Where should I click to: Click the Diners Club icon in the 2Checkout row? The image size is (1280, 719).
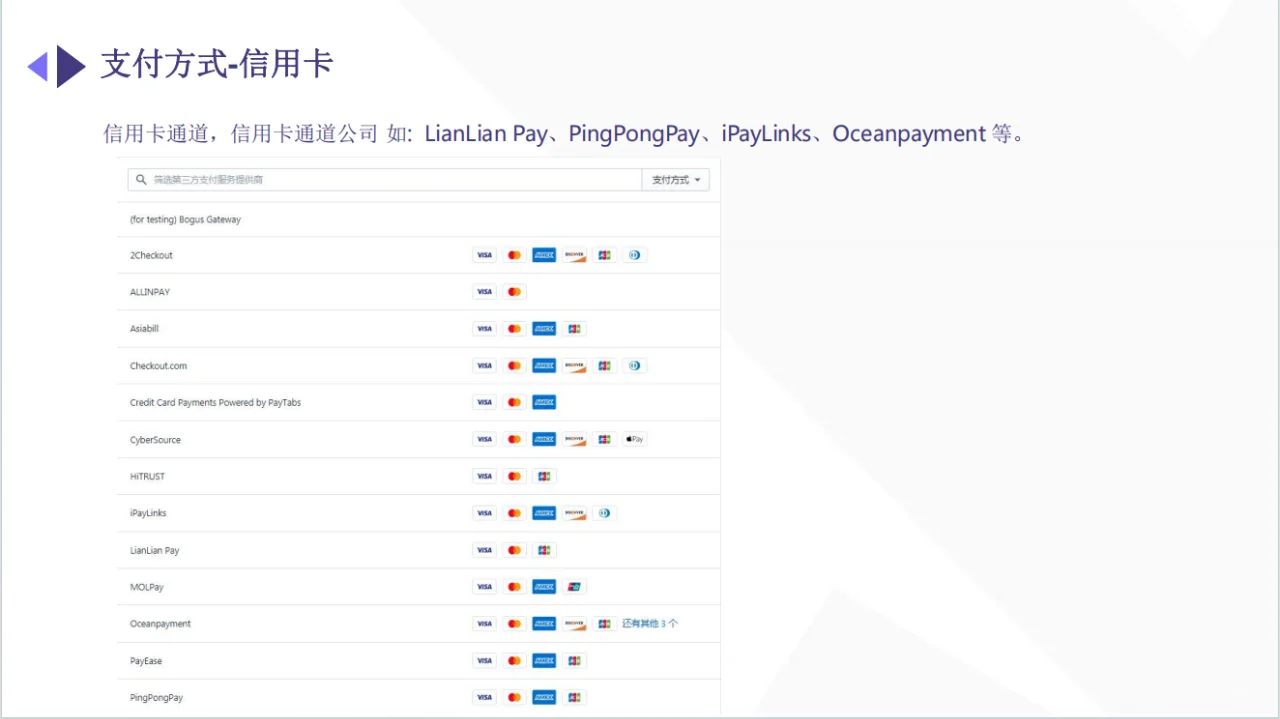click(634, 255)
